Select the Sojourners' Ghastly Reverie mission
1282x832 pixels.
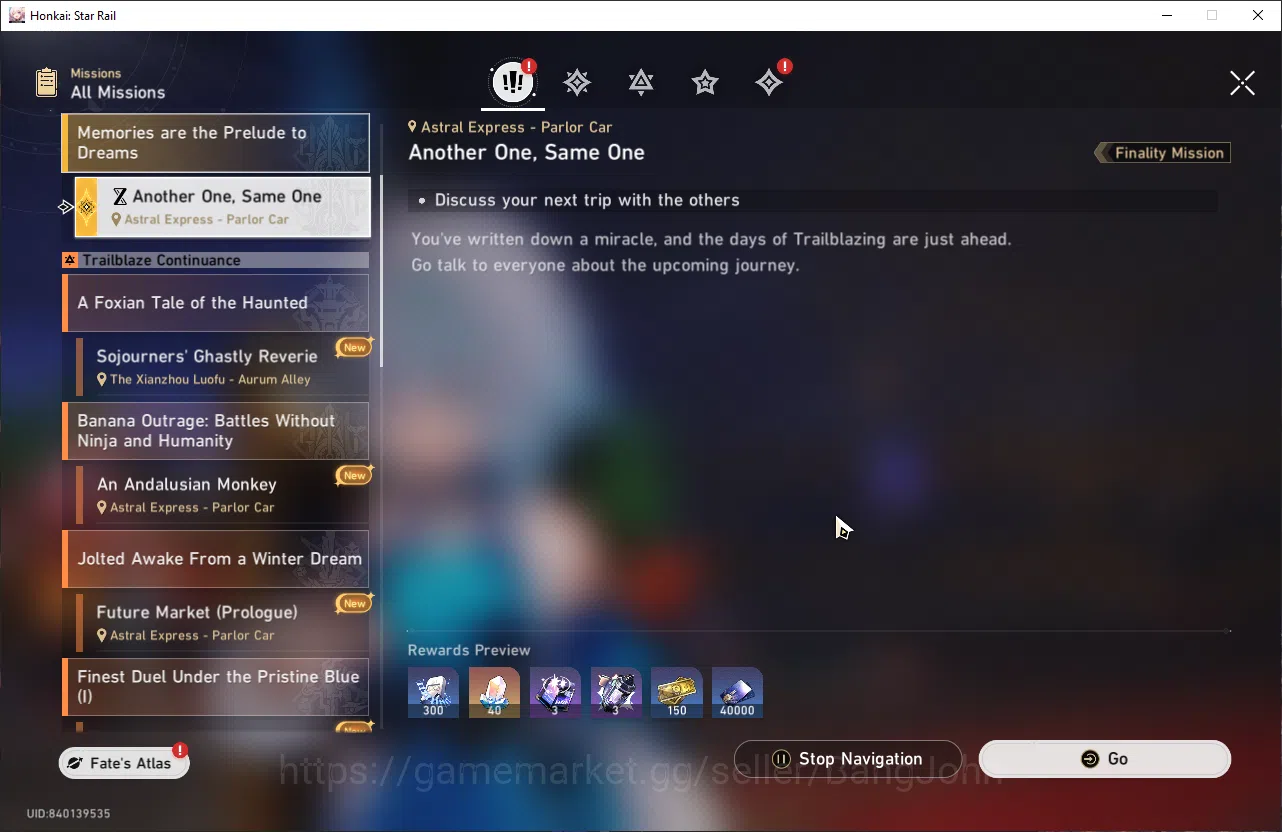pyautogui.click(x=222, y=367)
